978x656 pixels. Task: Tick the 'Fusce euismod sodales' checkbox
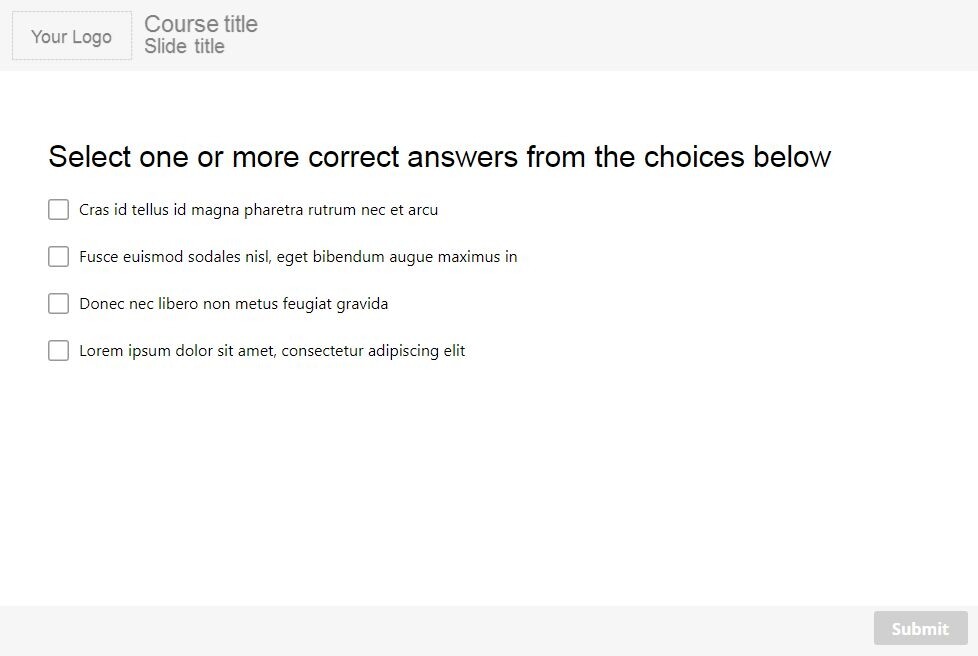(x=59, y=256)
